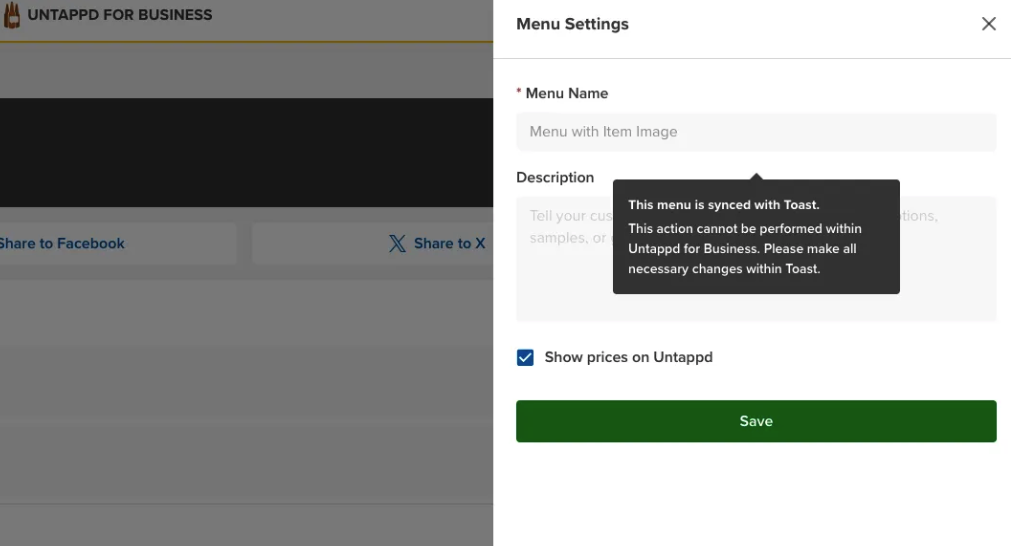This screenshot has height=546, width=1011.
Task: Click the 'synced with Toast' tooltip title
Action: [x=723, y=205]
